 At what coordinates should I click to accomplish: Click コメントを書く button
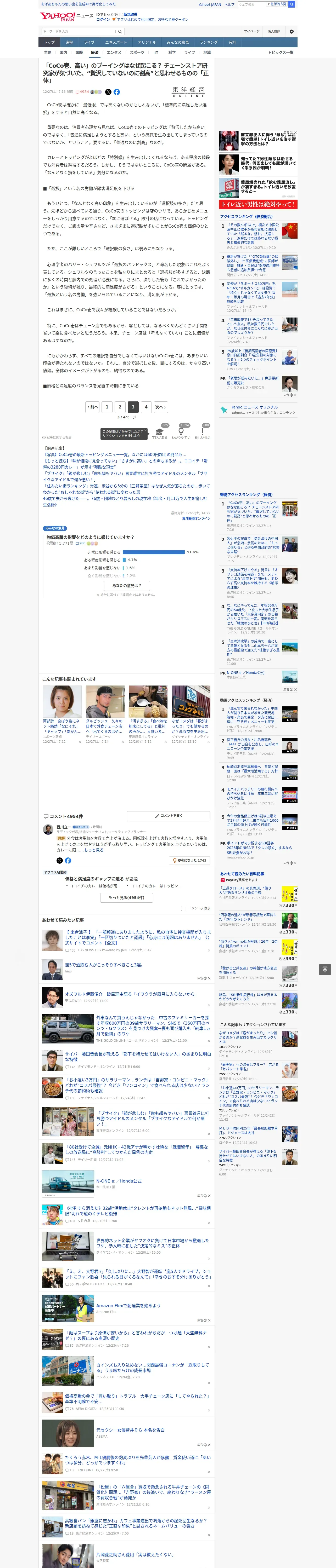tap(169, 816)
